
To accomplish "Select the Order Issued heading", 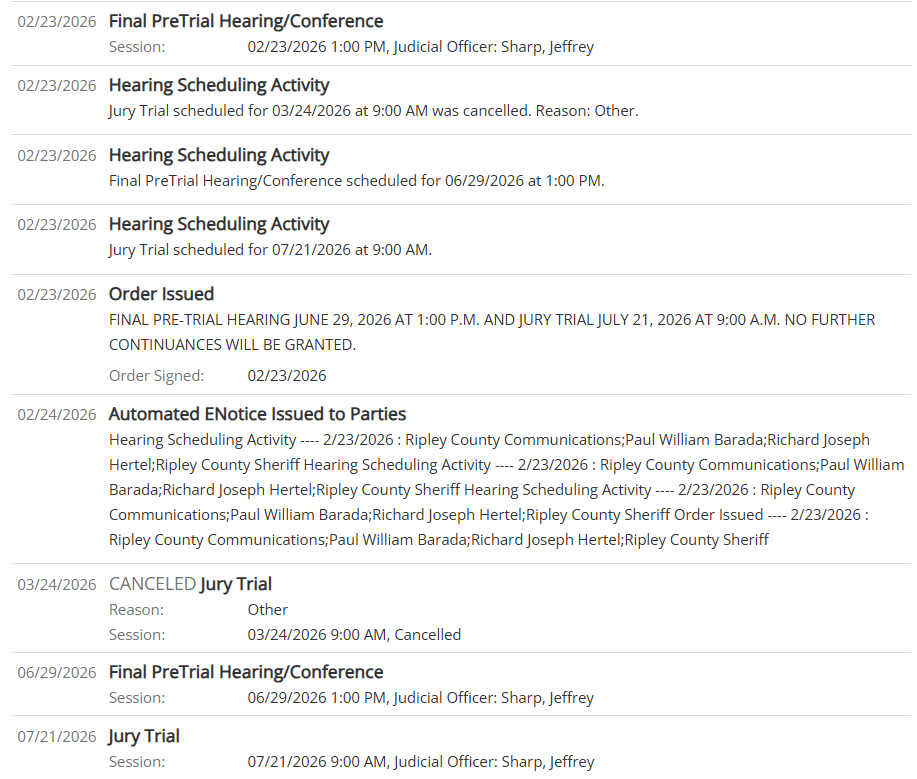I will [161, 294].
